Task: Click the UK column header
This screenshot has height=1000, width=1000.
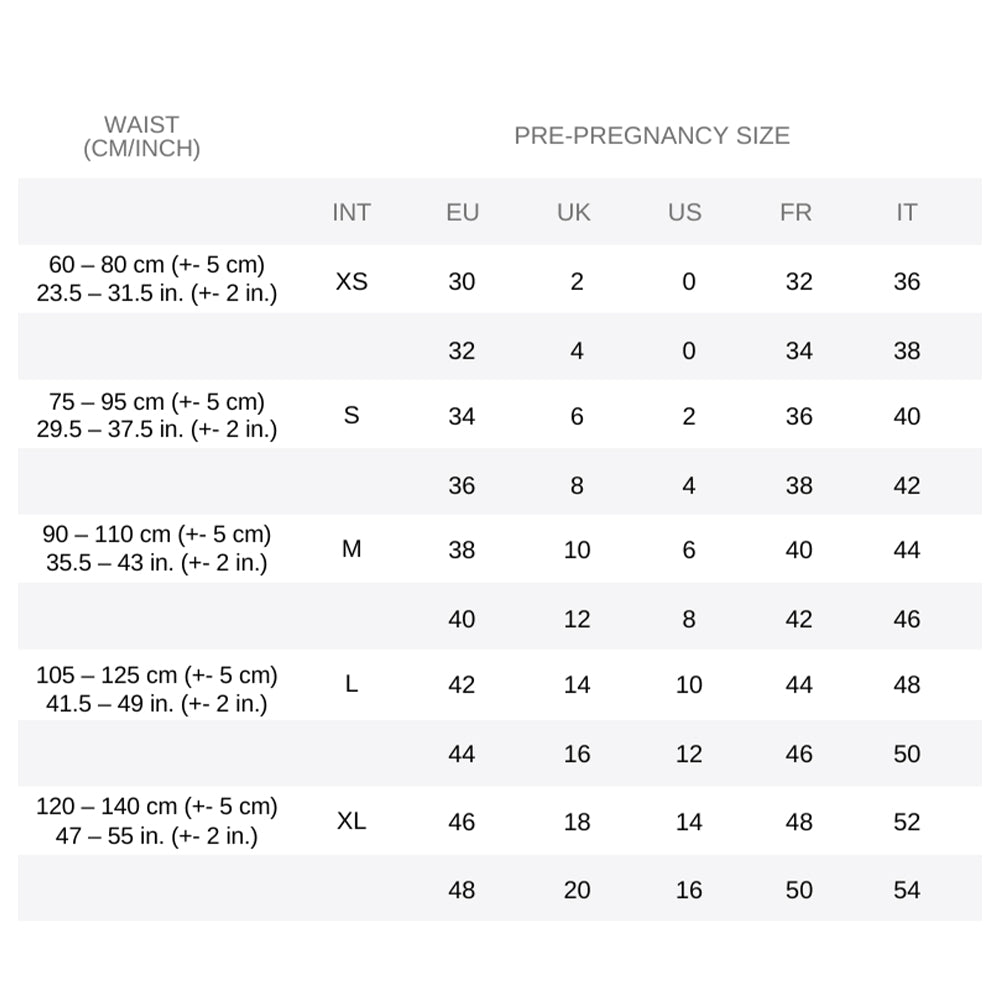Action: click(x=574, y=212)
